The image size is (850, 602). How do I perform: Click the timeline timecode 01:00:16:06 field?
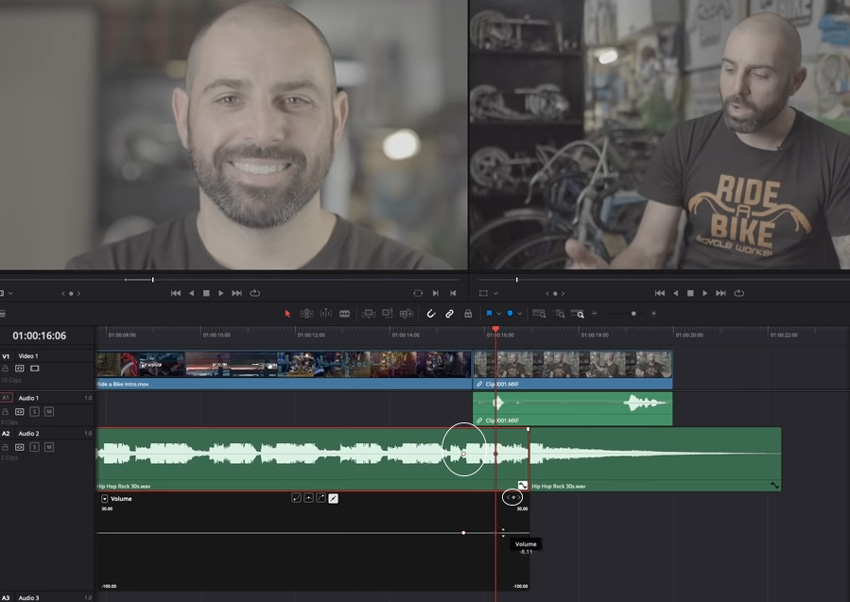tap(40, 336)
